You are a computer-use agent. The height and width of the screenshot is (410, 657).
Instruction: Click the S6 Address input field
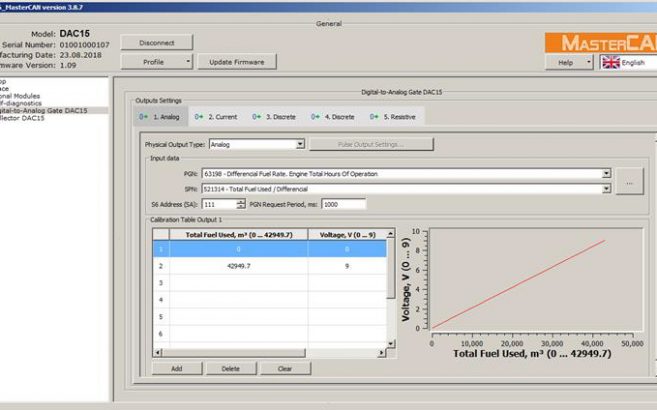219,204
